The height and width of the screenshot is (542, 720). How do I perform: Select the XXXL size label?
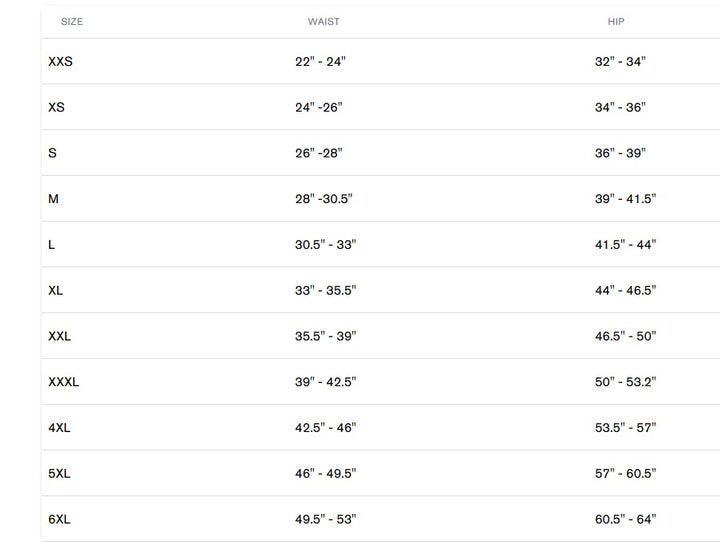coord(64,382)
